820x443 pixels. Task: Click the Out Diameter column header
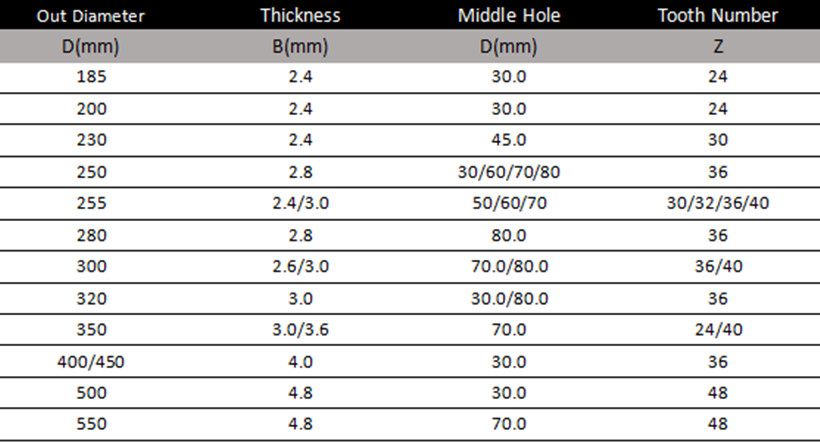click(x=90, y=16)
